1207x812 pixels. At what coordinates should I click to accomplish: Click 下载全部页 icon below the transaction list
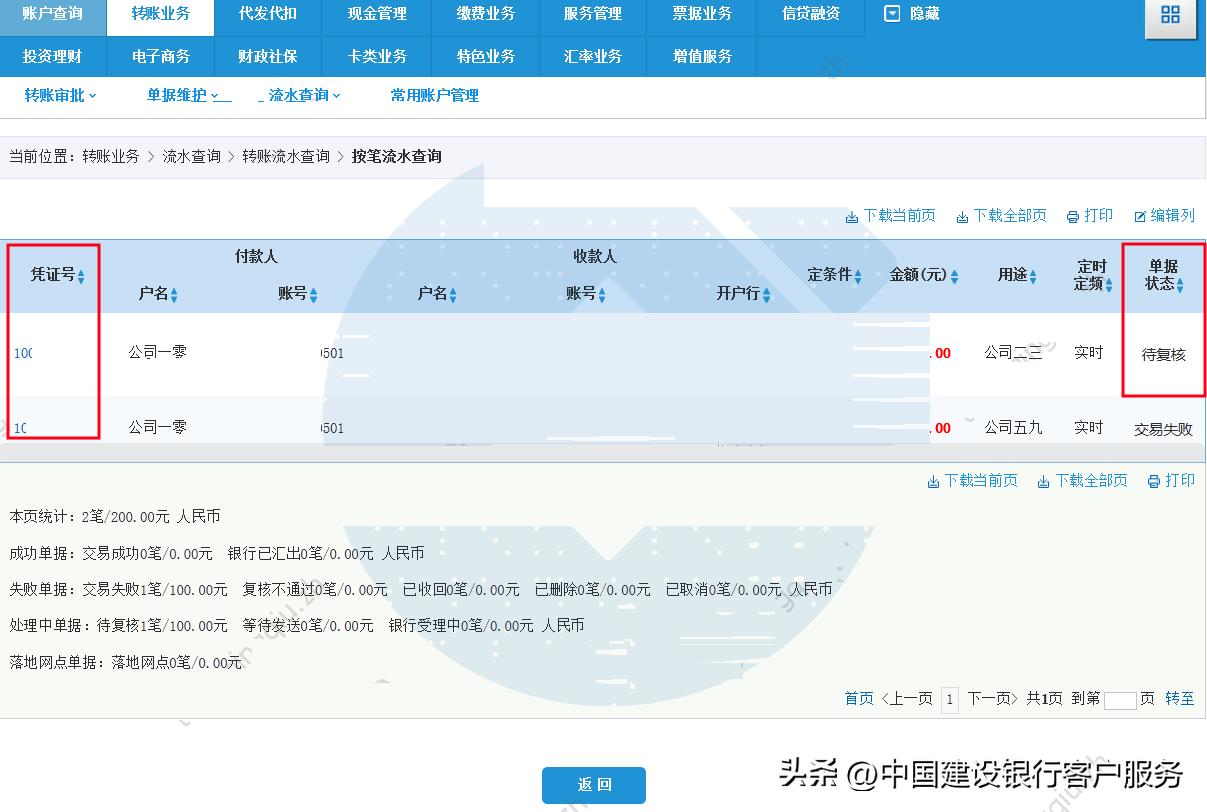pyautogui.click(x=1083, y=480)
